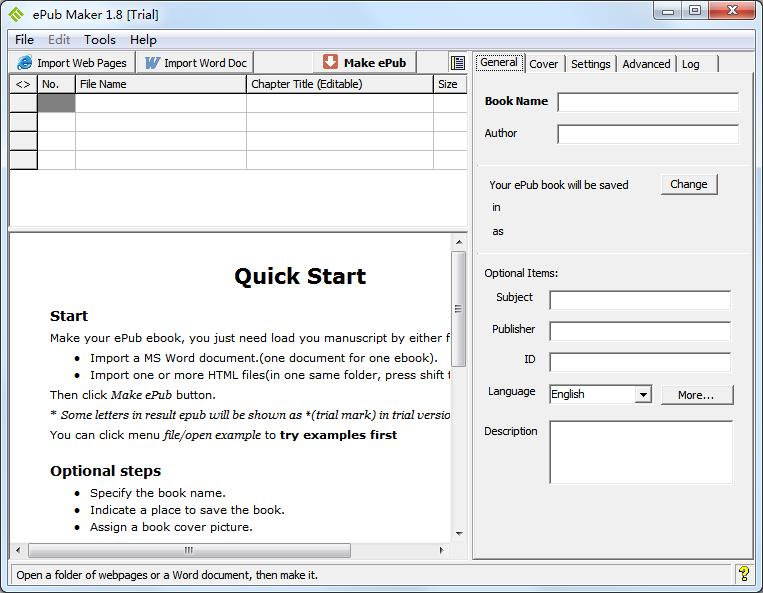This screenshot has width=763, height=593.
Task: Click the Quick Start scroll down arrow
Action: [459, 534]
